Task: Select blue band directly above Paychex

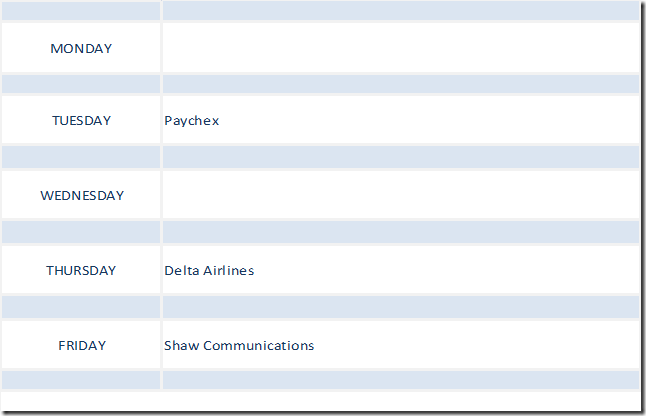Action: tap(400, 84)
